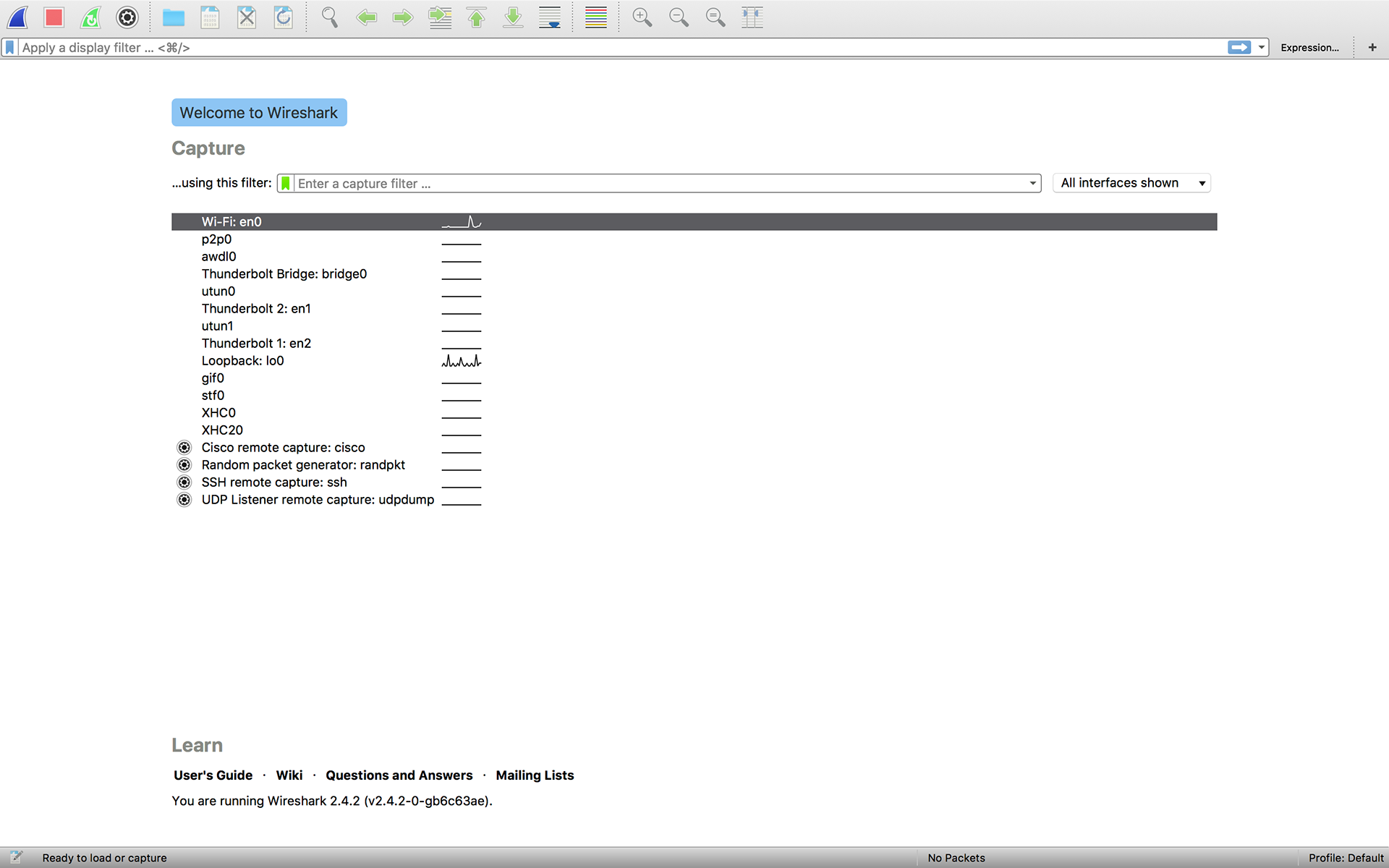The width and height of the screenshot is (1389, 868).
Task: Select the gif0 interface
Action: [x=694, y=378]
